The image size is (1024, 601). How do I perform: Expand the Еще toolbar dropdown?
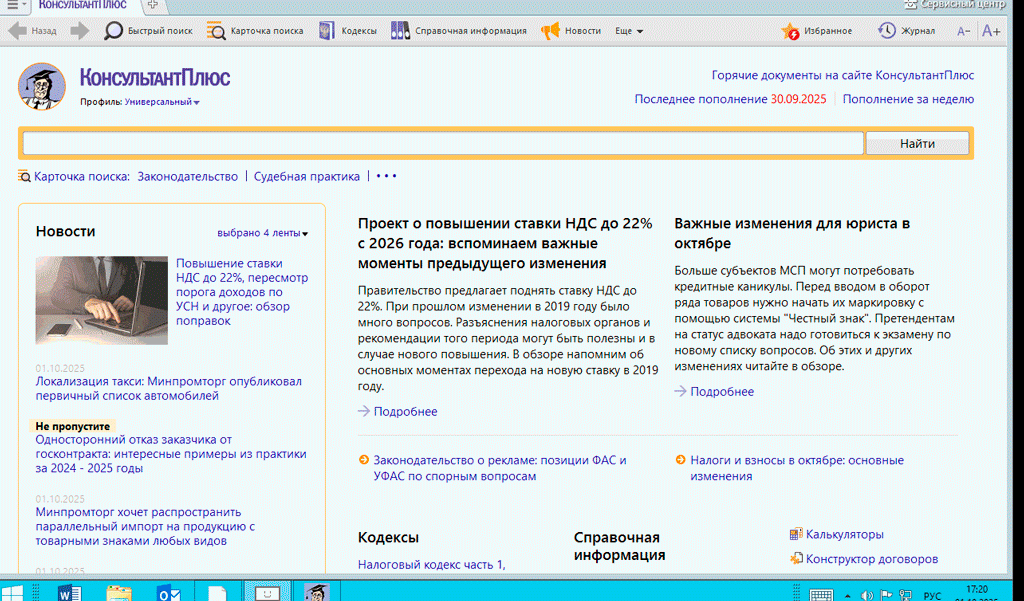coord(629,31)
